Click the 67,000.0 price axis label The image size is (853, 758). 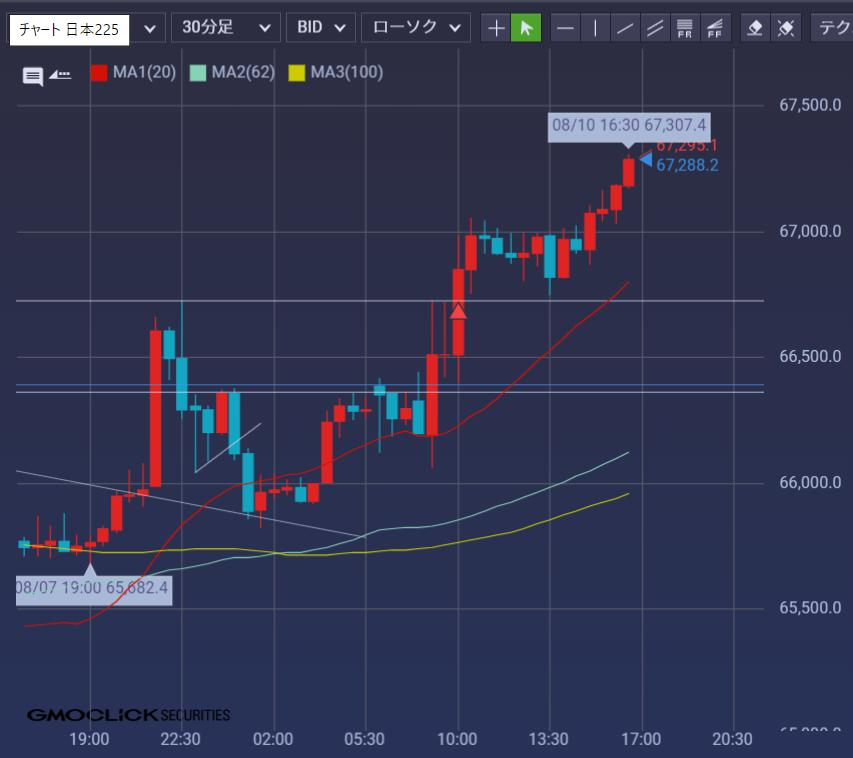[810, 231]
